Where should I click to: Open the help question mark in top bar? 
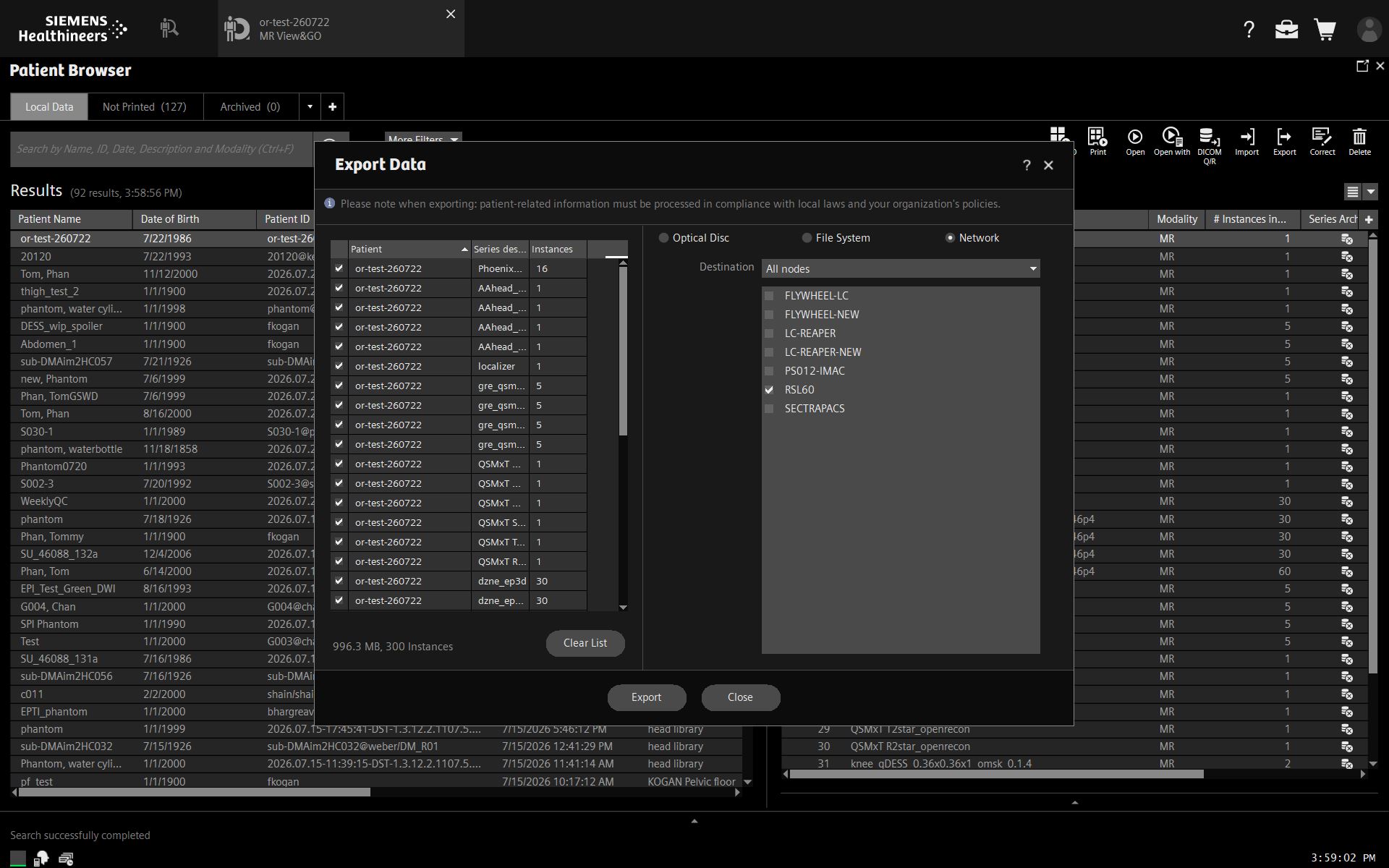tap(1249, 29)
